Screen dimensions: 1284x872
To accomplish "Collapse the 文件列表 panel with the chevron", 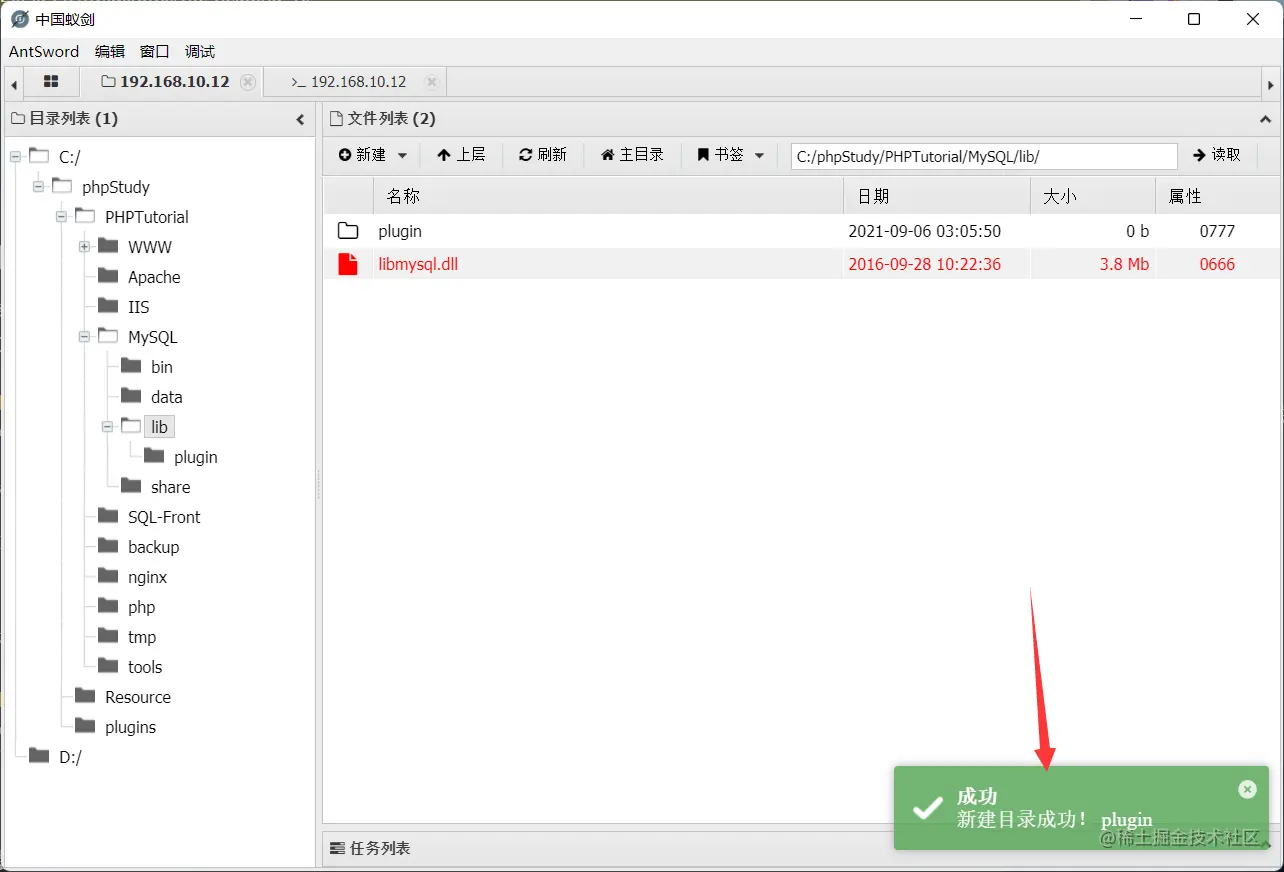I will point(1265,120).
